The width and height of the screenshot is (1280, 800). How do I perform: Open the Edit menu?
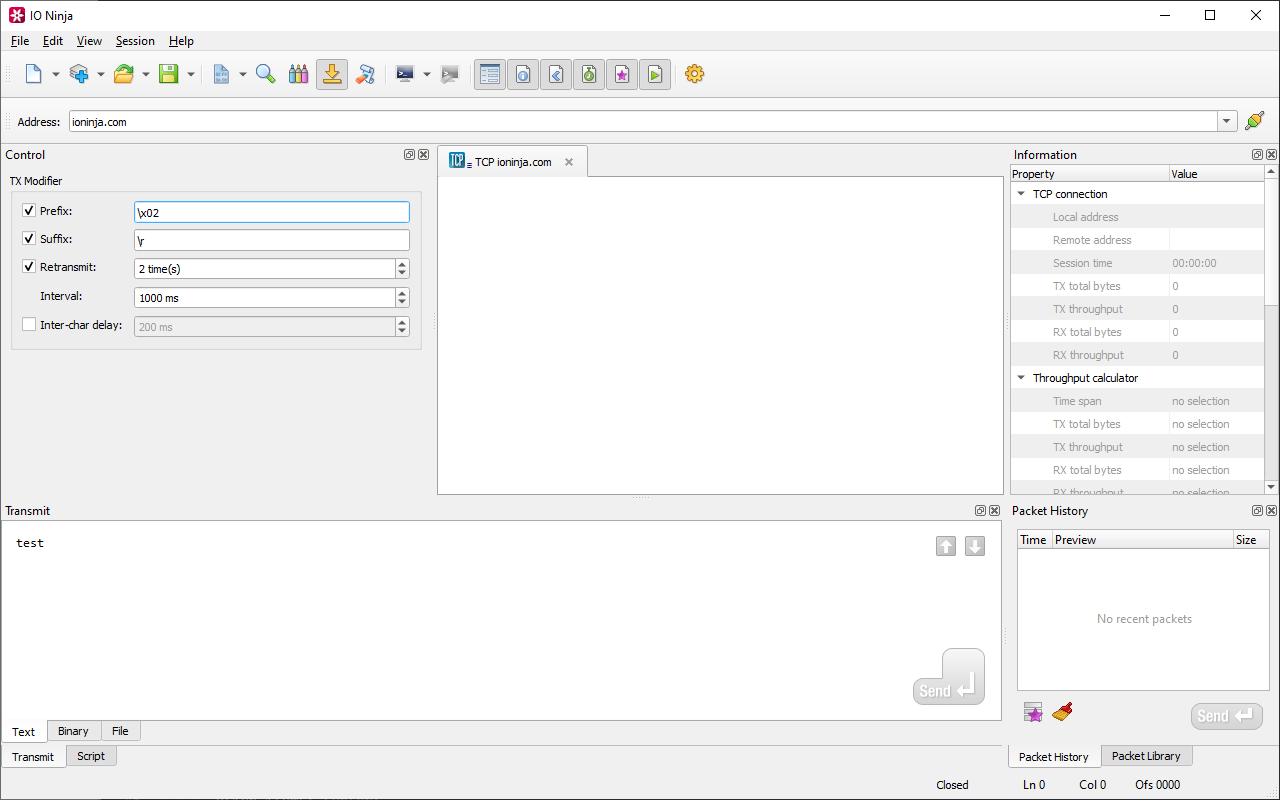click(x=53, y=41)
